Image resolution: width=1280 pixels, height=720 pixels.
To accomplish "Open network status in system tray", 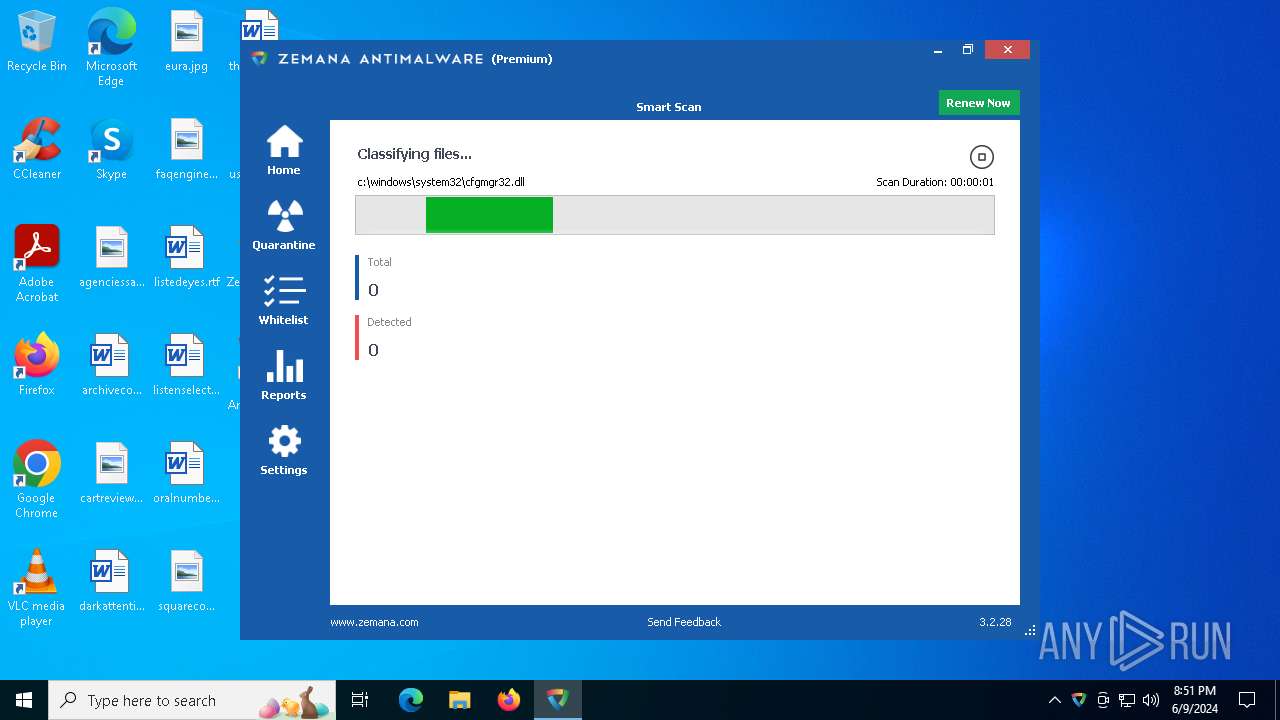I will [x=1127, y=700].
